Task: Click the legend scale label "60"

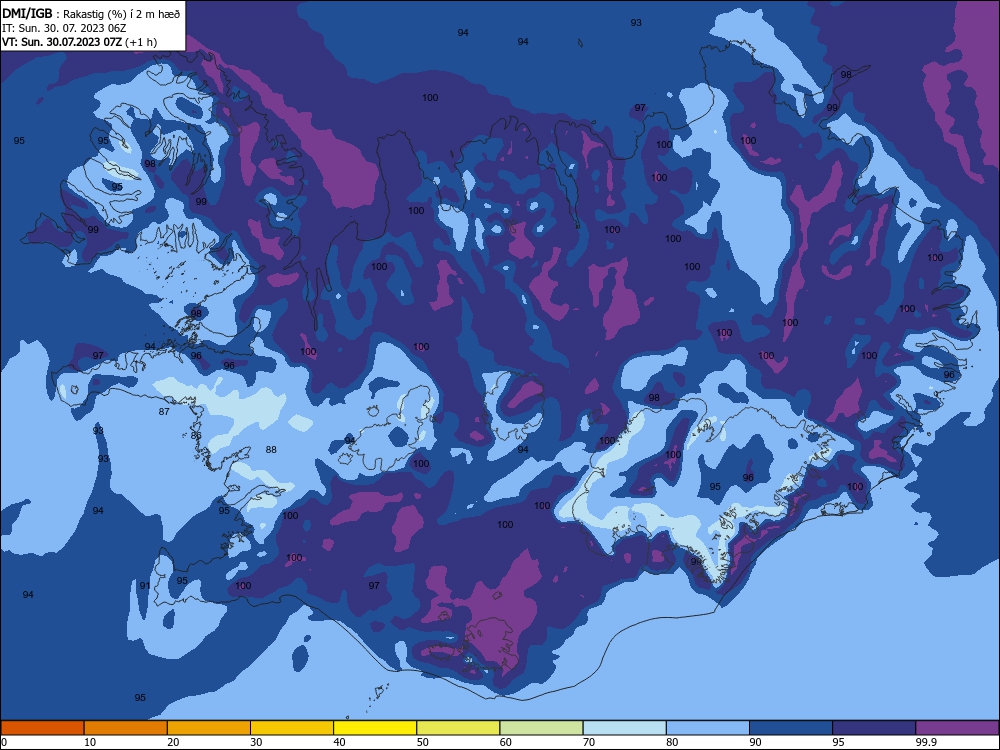Action: 506,742
